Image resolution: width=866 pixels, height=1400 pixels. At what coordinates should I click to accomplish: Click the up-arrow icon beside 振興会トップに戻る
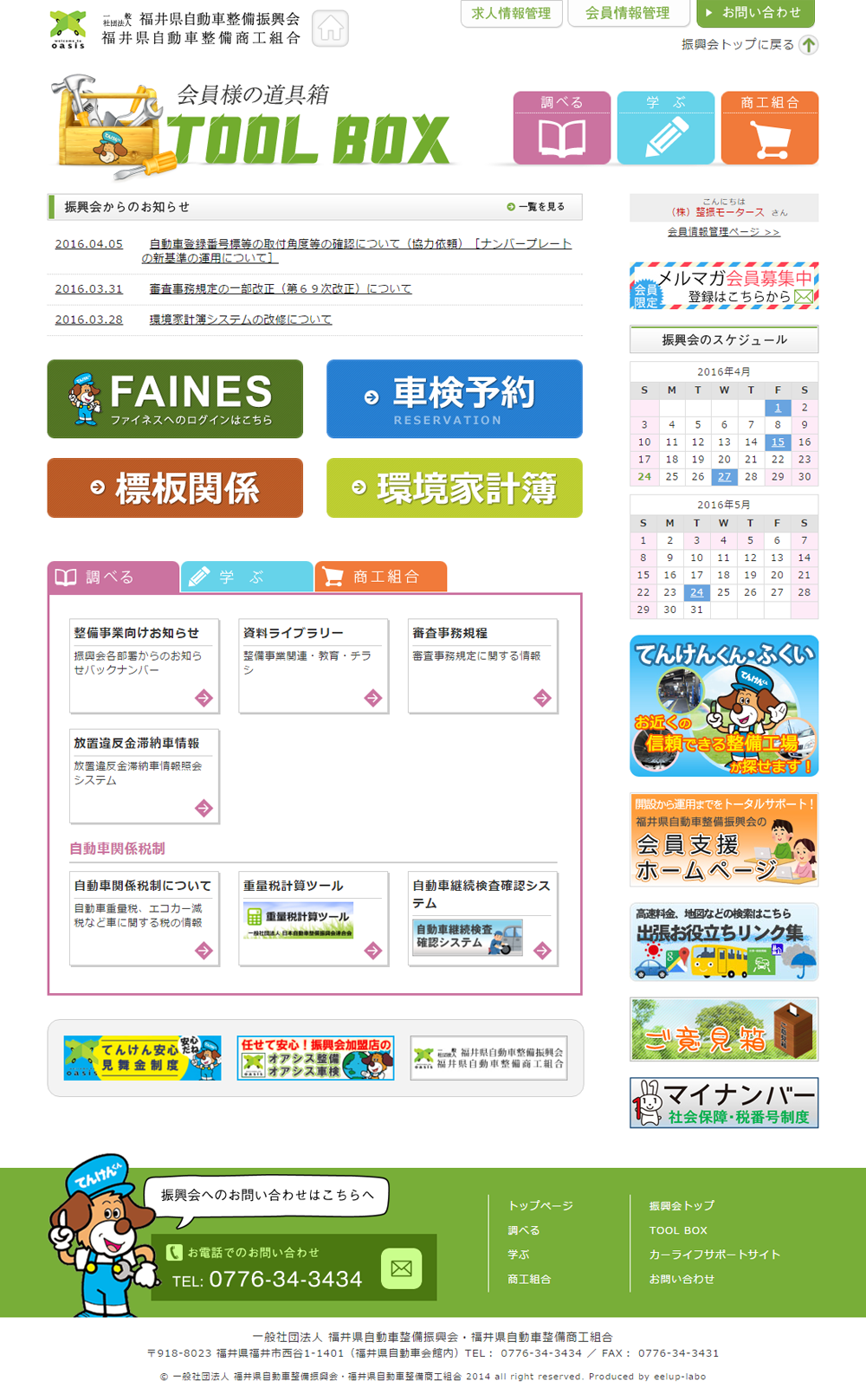pyautogui.click(x=808, y=45)
